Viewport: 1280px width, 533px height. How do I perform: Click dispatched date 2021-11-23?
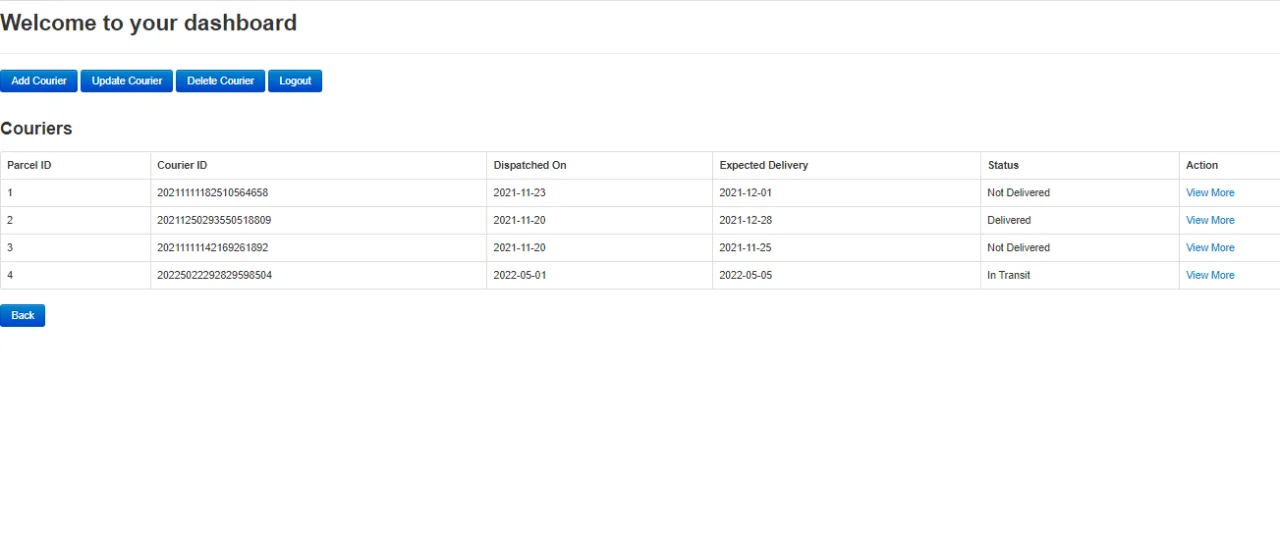point(520,193)
